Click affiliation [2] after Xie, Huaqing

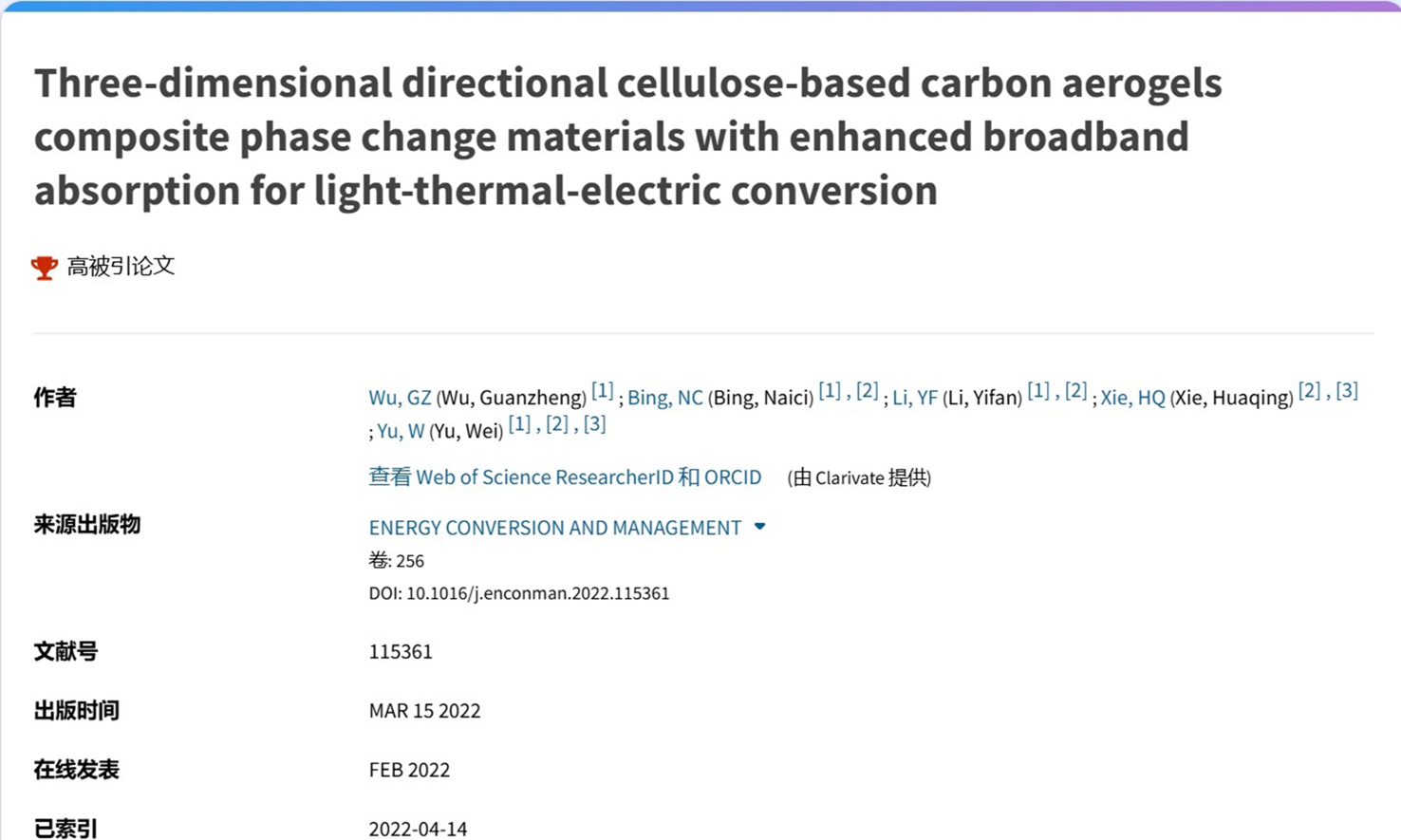(1309, 390)
